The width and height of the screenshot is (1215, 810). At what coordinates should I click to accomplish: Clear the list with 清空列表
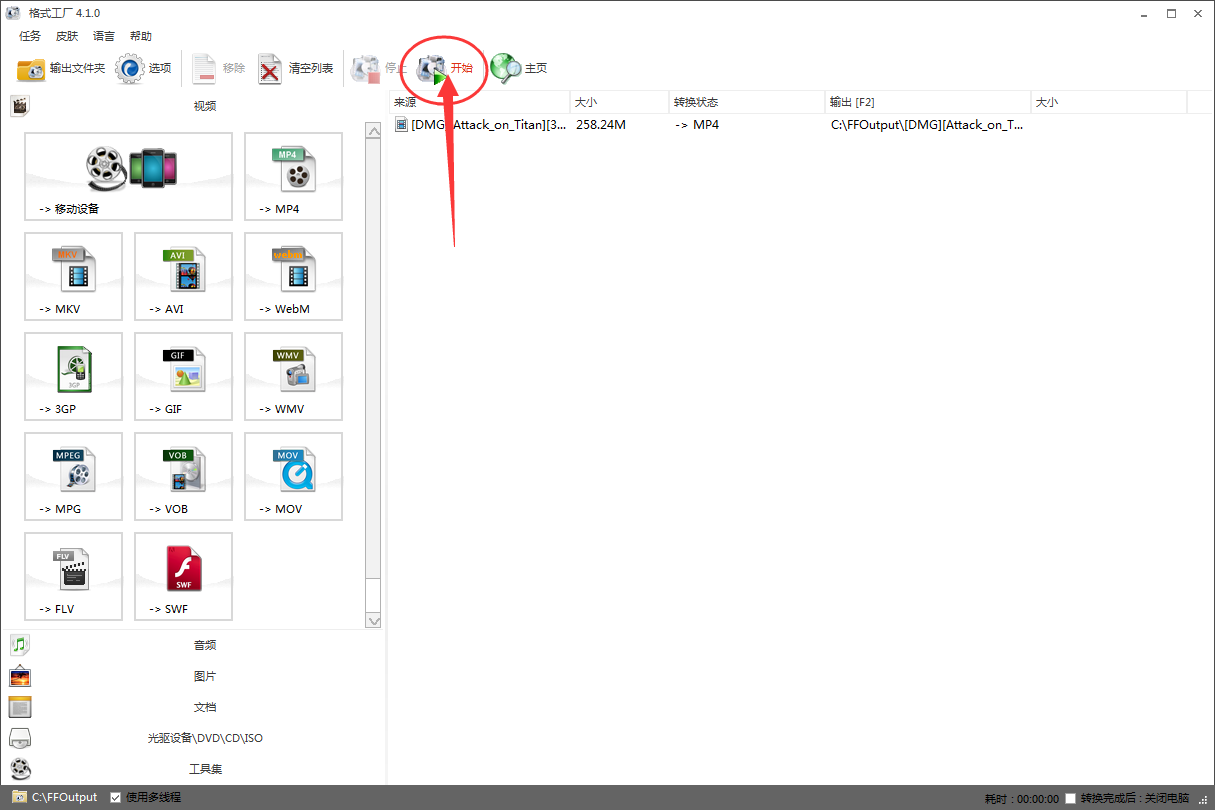(x=295, y=68)
